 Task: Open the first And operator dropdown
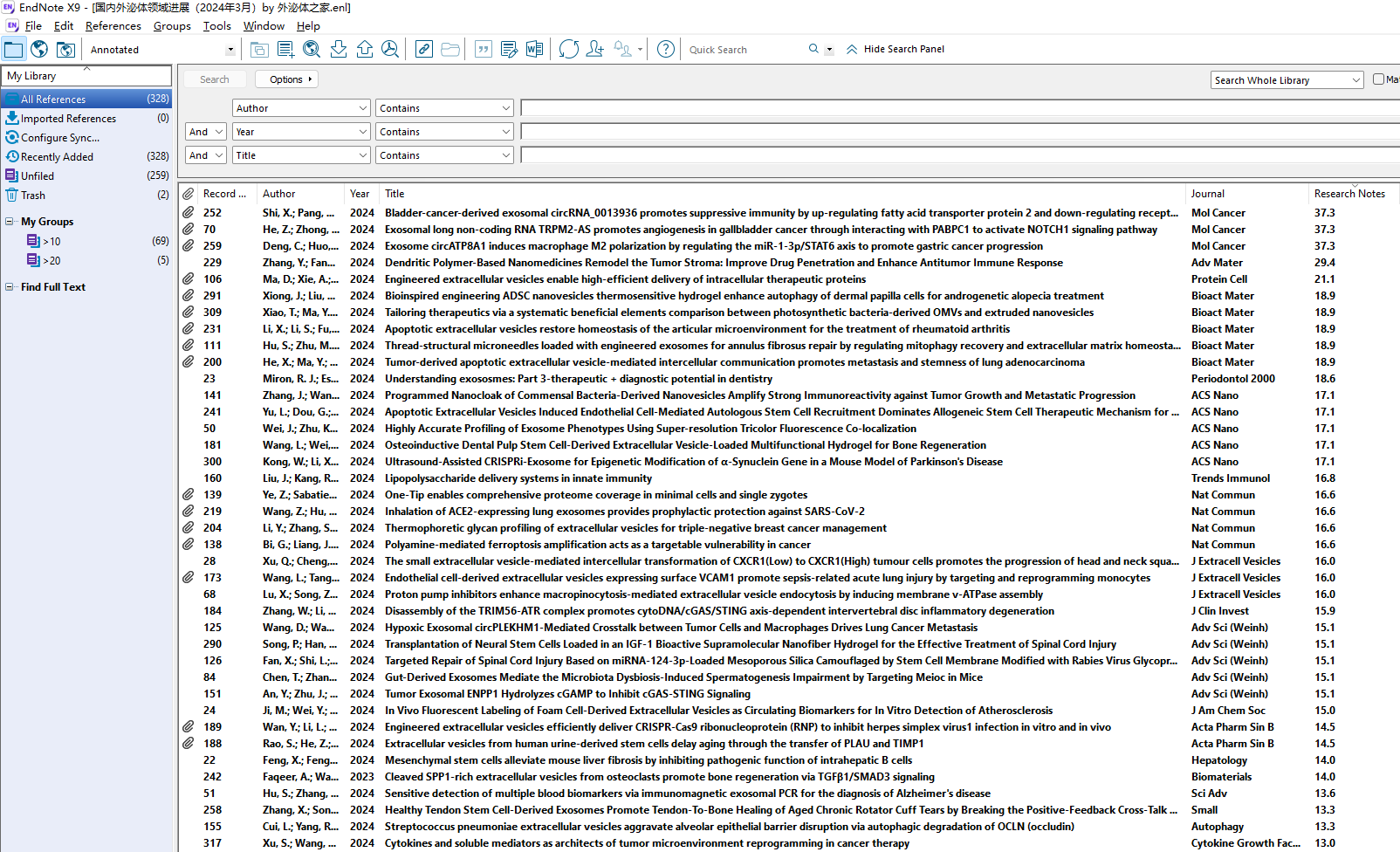[206, 132]
